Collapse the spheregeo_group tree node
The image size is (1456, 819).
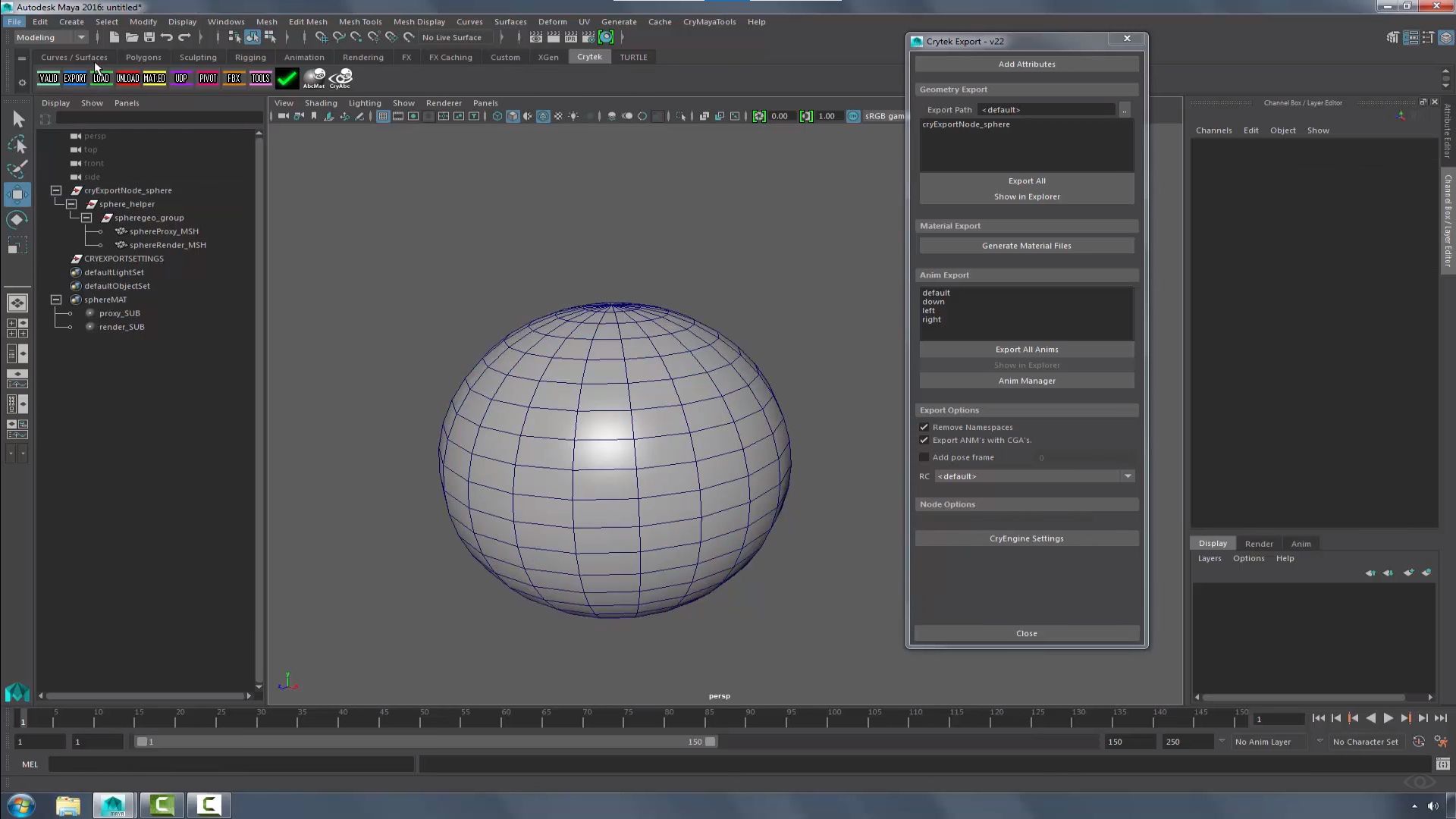(x=86, y=218)
